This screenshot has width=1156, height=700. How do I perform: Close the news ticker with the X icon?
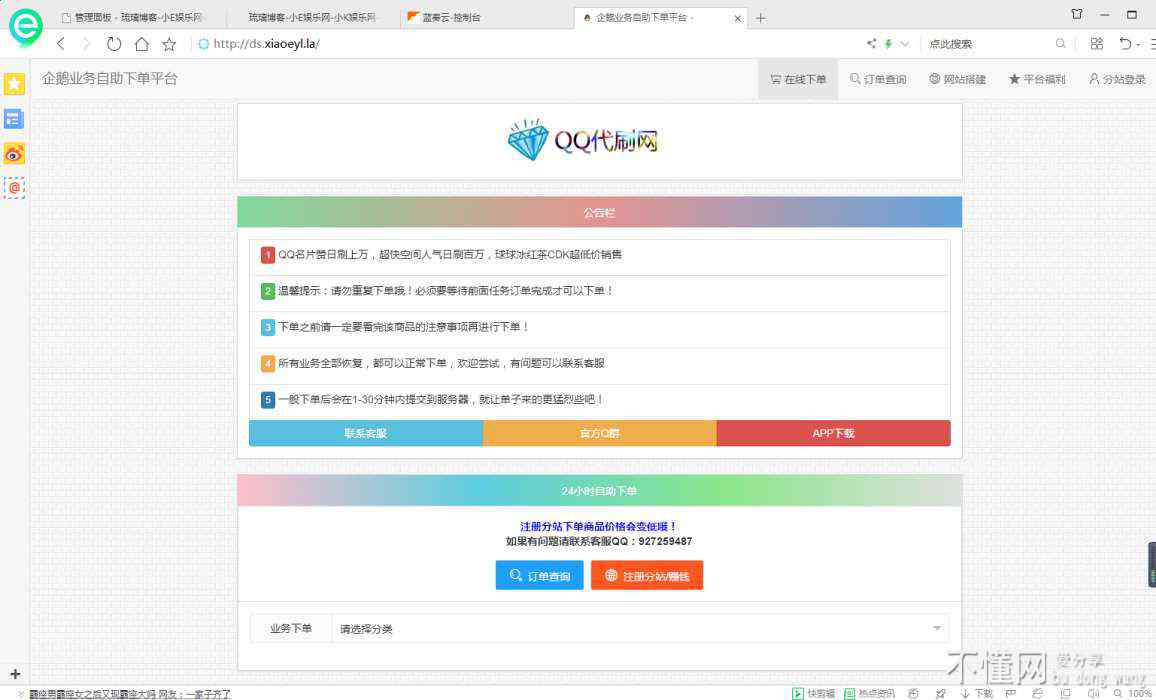(x=21, y=694)
